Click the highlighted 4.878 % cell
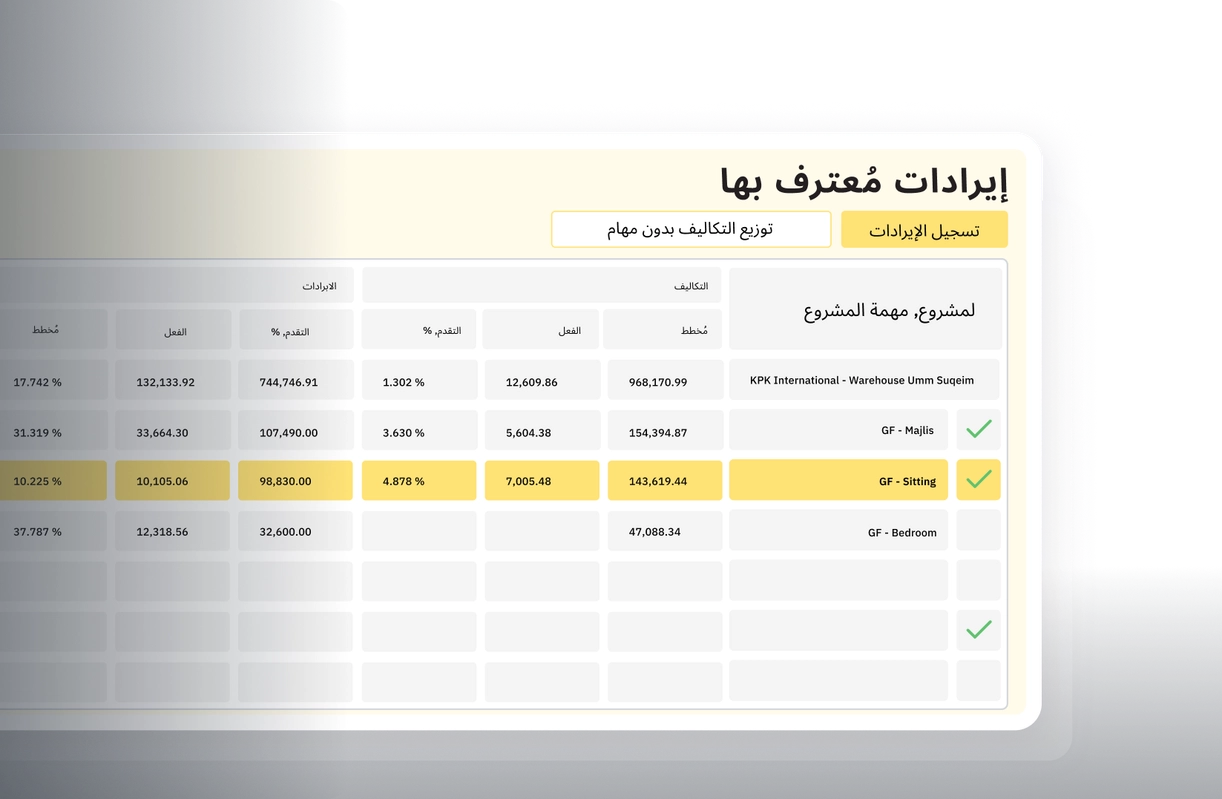Screen dimensions: 1222x799 (x=419, y=480)
